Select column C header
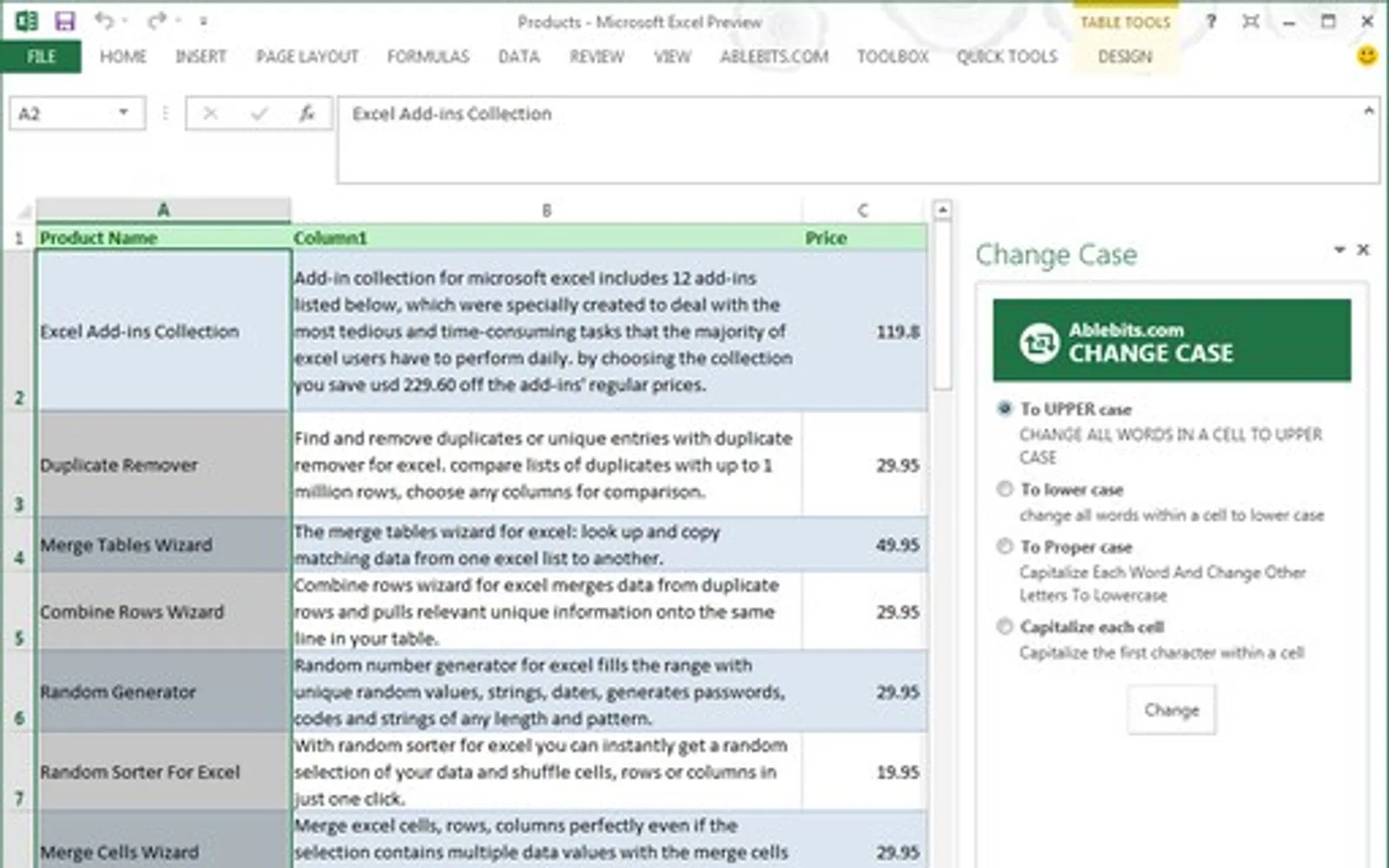 [862, 210]
